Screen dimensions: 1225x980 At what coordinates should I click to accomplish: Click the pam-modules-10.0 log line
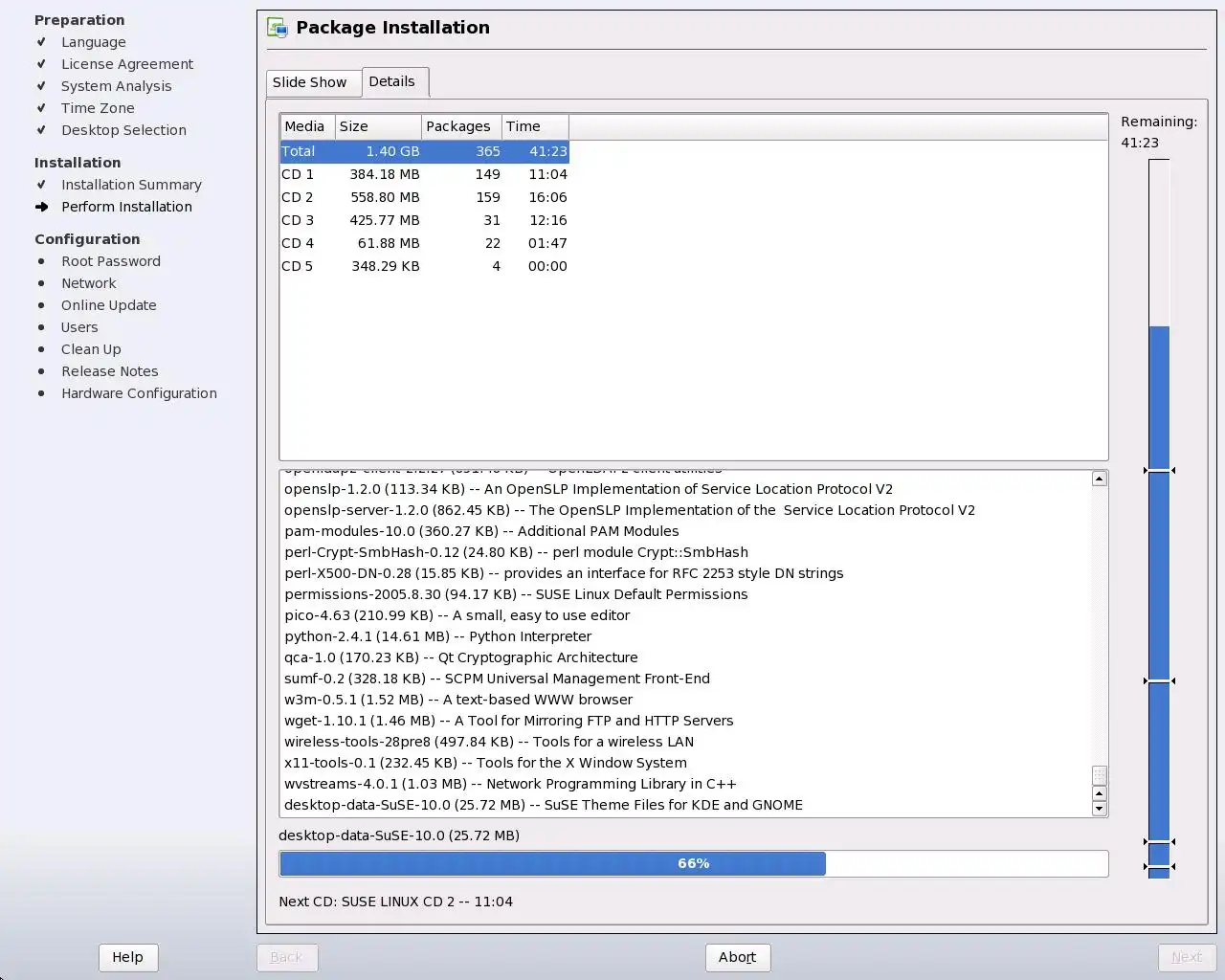[481, 531]
